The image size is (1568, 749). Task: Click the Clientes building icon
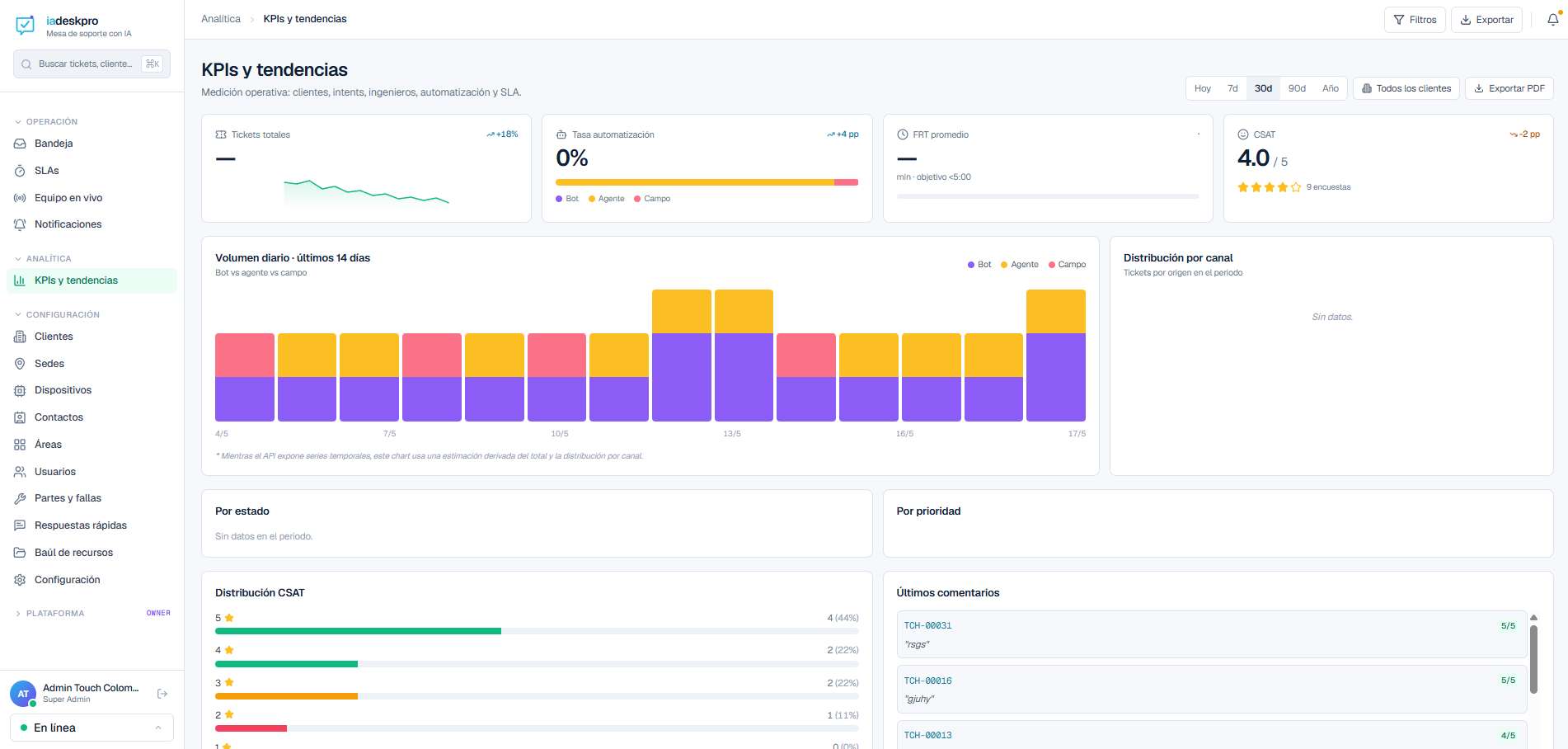(20, 337)
